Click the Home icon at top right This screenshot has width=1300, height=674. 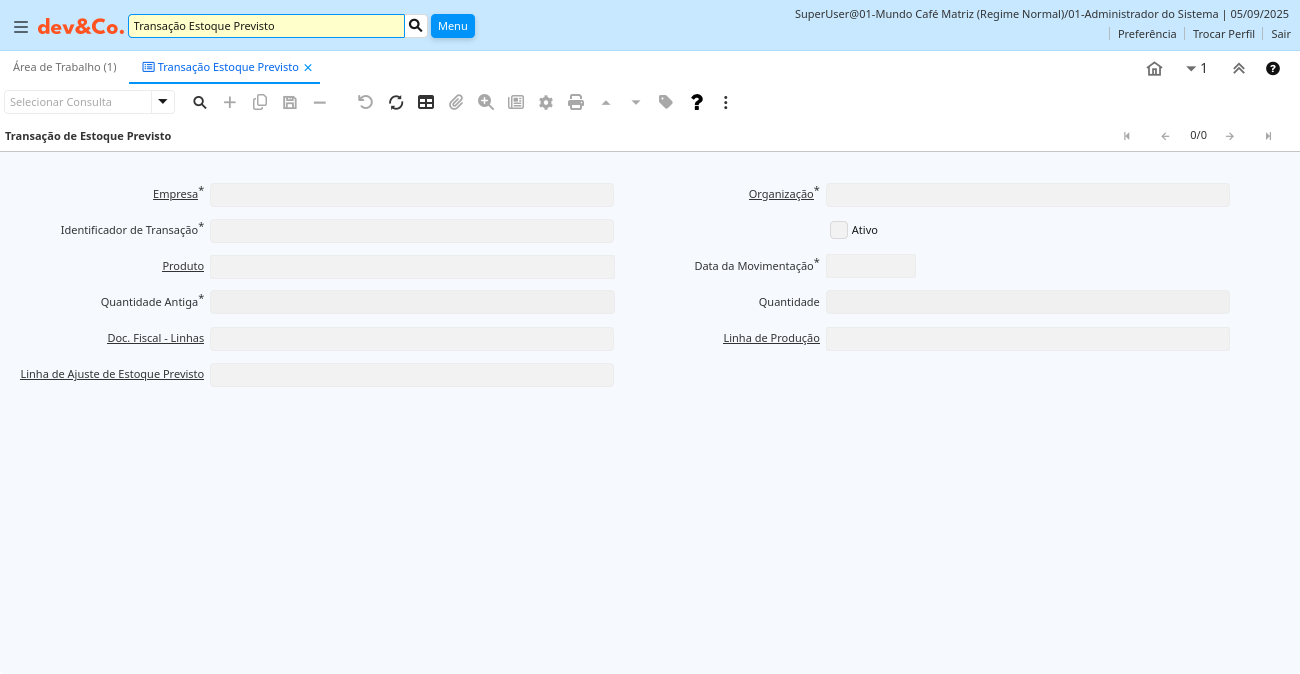(1154, 68)
